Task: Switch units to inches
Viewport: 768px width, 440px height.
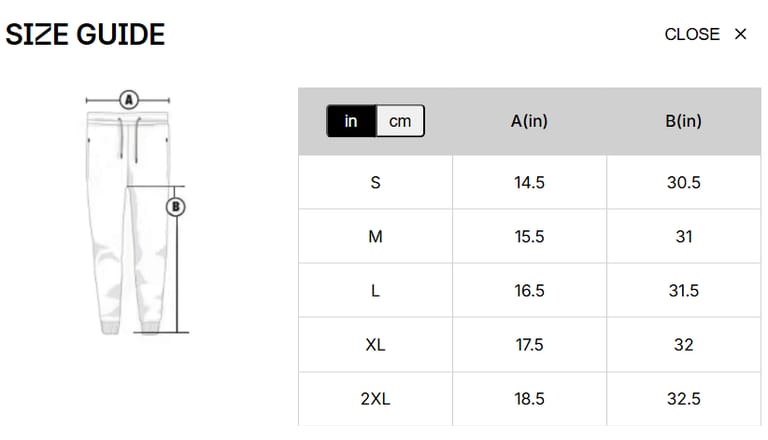Action: (351, 121)
